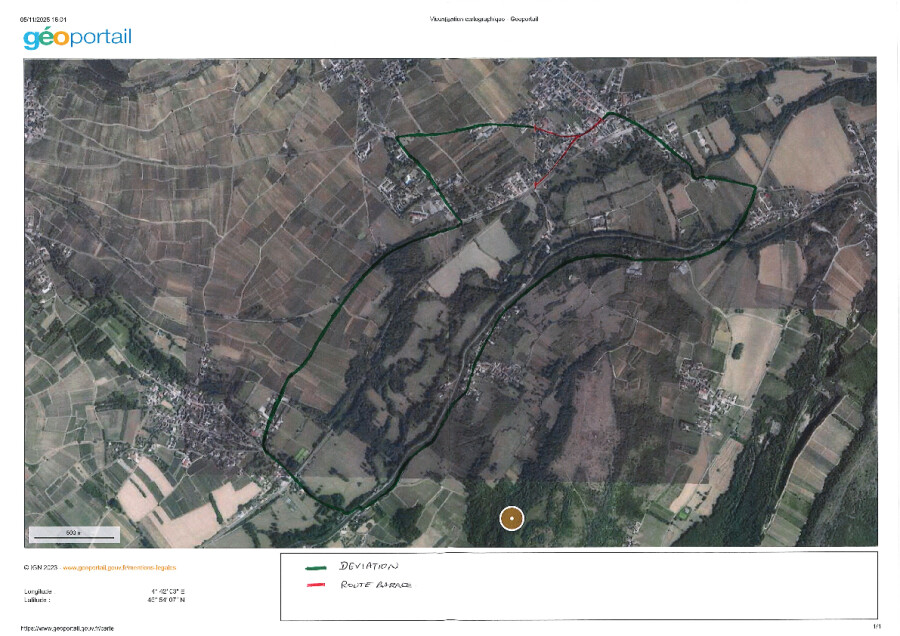Click the Longitude label
This screenshot has height=636, width=900.
point(39,592)
